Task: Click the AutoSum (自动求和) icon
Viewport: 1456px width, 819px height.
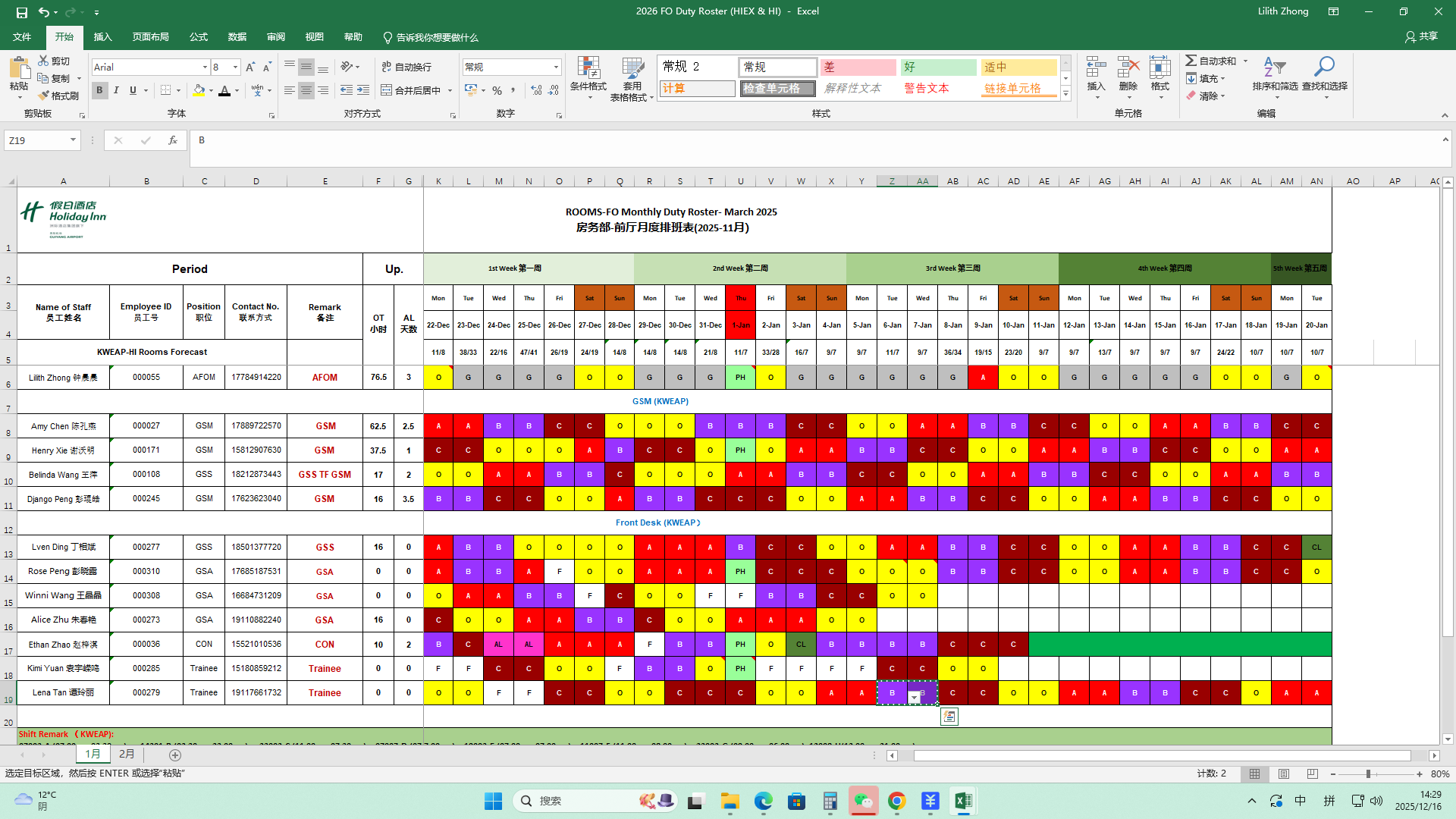Action: tap(1191, 61)
